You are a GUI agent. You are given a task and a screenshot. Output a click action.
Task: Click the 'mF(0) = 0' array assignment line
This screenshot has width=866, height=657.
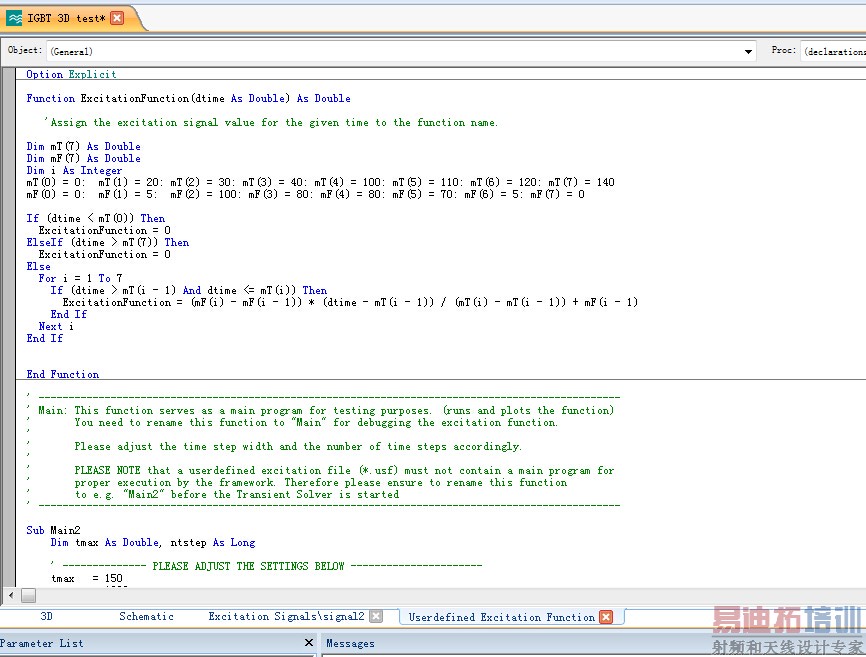tap(305, 194)
